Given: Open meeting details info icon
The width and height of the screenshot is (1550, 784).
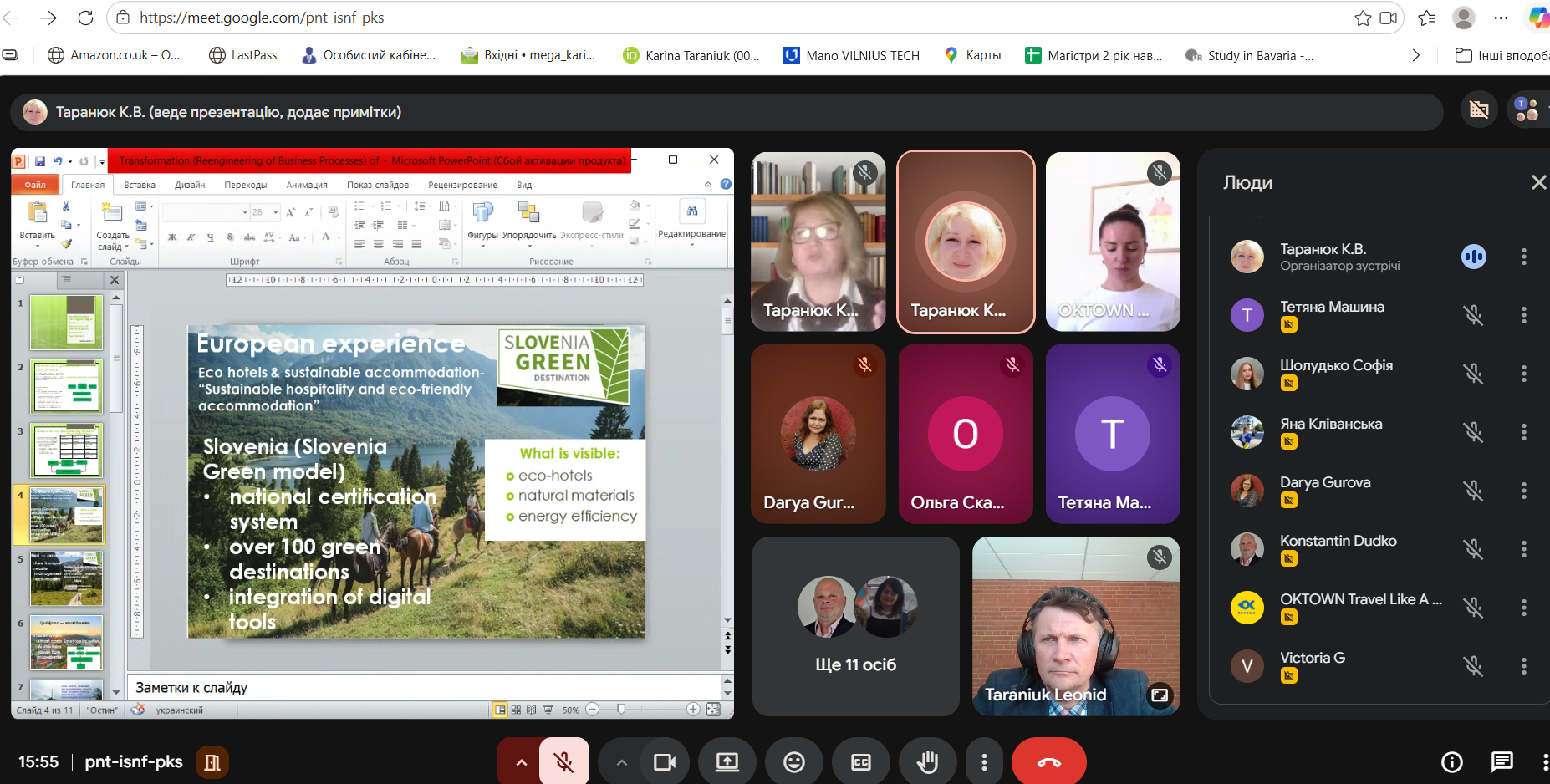Looking at the screenshot, I should (x=1452, y=762).
